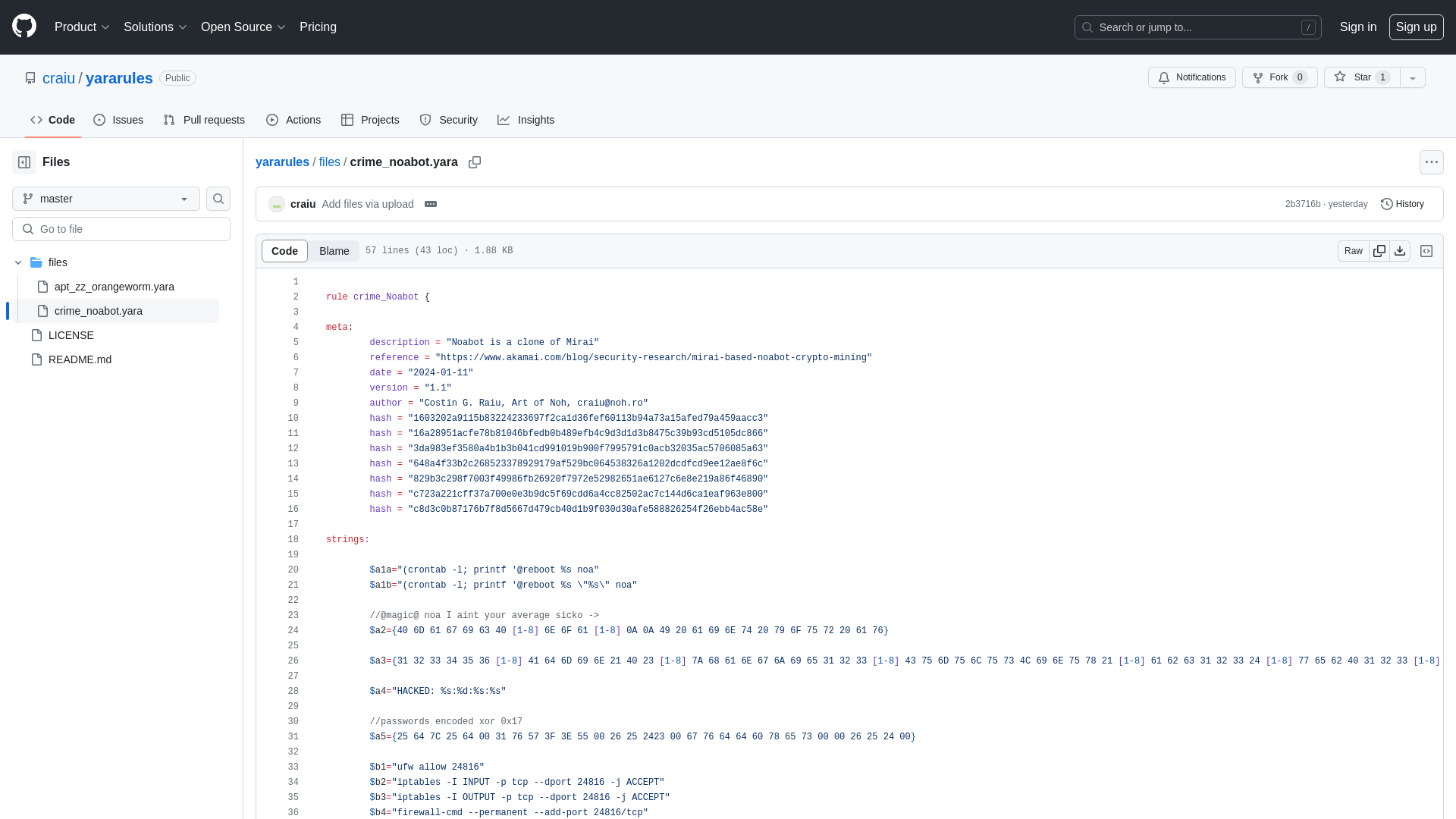
Task: Expand commit message ellipsis button
Action: click(x=431, y=204)
